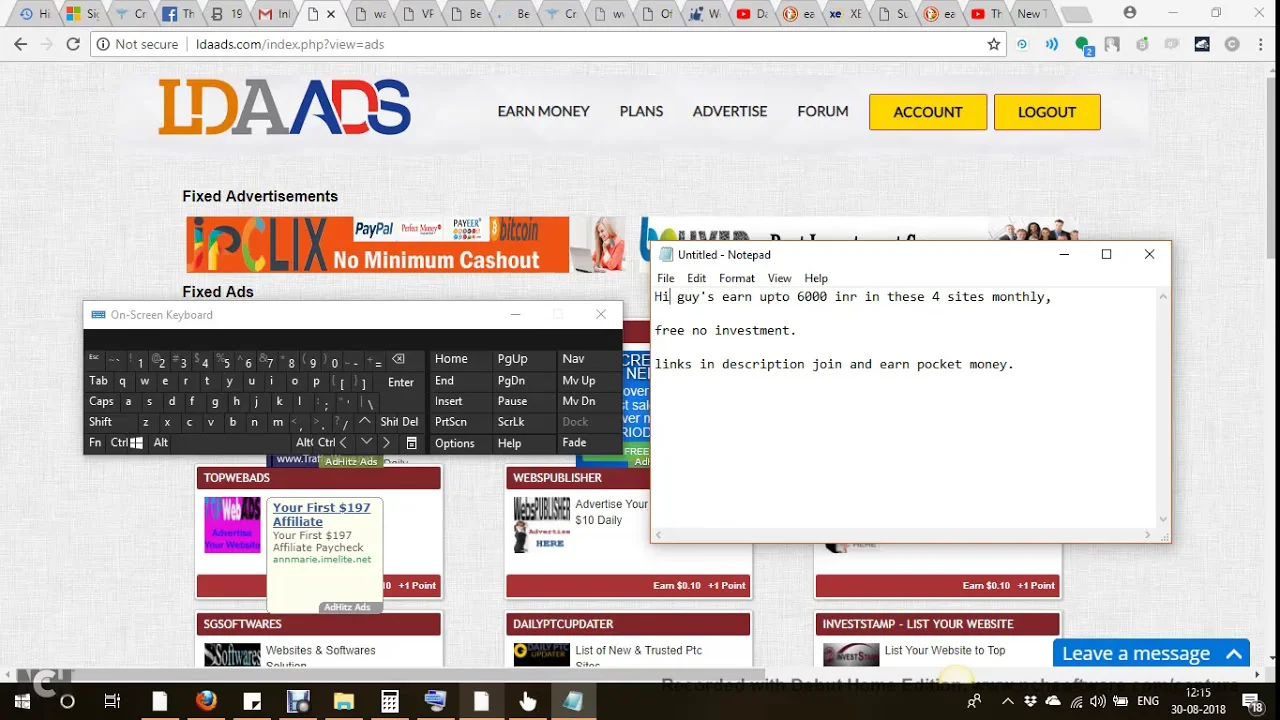Screen dimensions: 1280x720
Task: Click the LDA ADS site logo
Action: 285,107
